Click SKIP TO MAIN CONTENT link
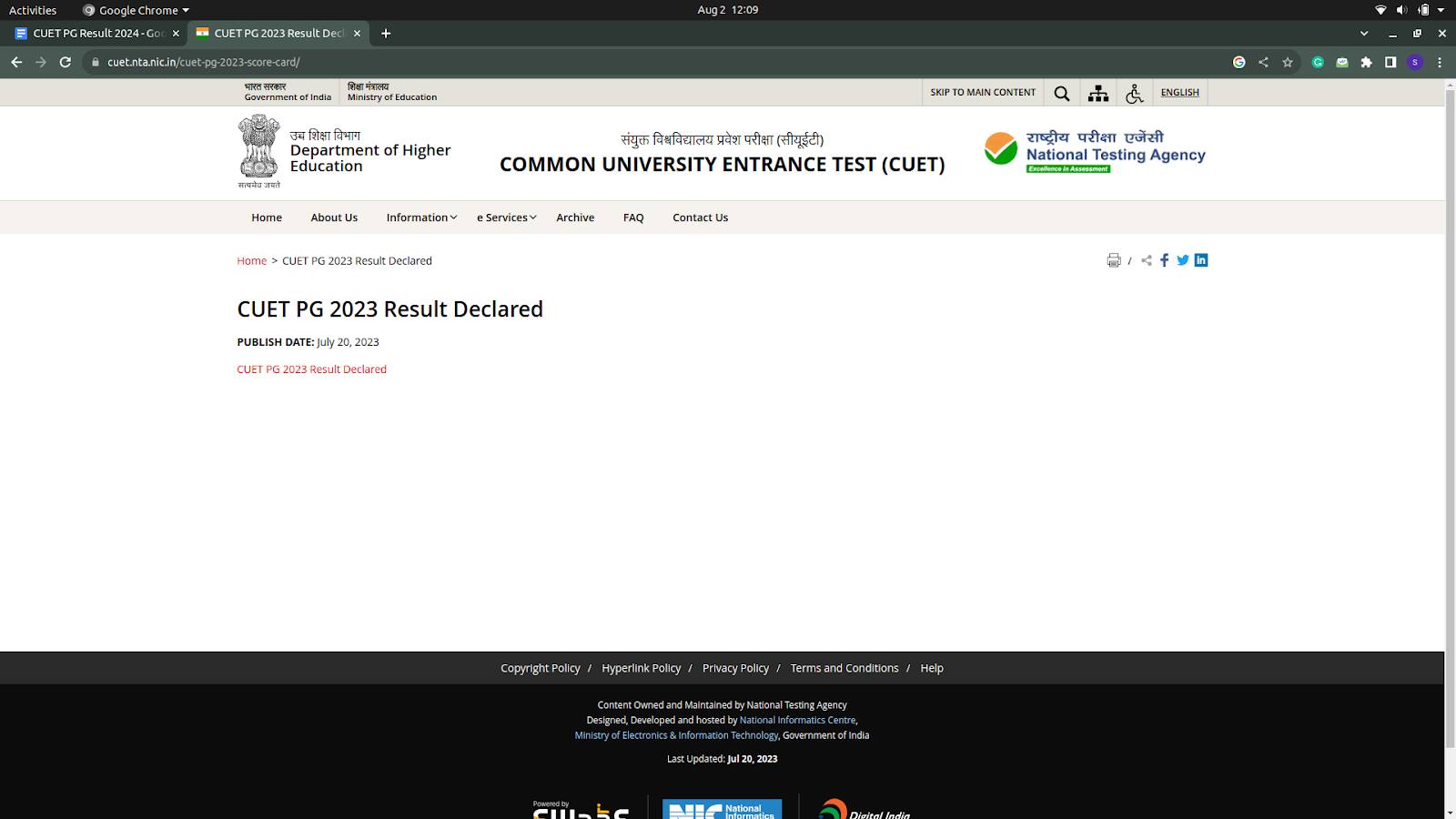This screenshot has height=819, width=1456. [x=983, y=92]
